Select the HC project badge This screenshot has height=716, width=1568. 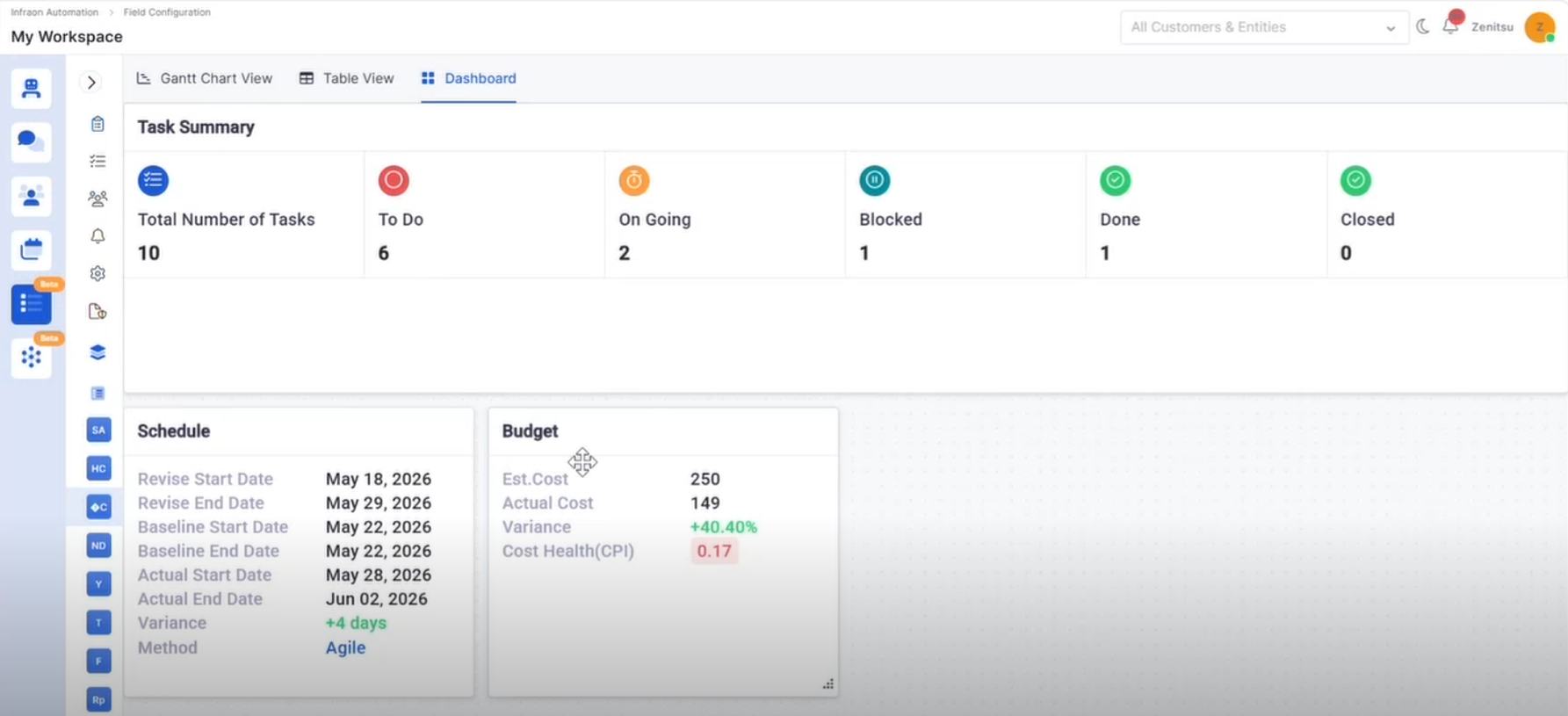pos(98,468)
